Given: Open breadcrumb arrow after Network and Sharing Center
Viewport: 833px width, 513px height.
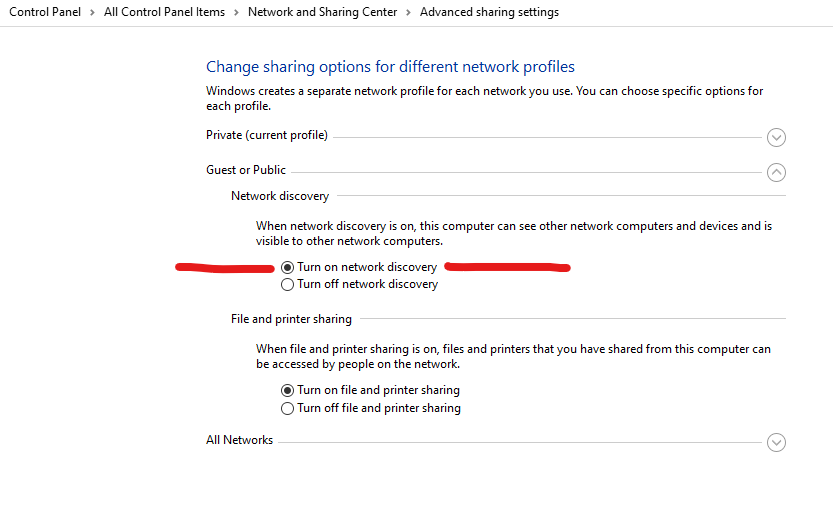Looking at the screenshot, I should click(409, 12).
